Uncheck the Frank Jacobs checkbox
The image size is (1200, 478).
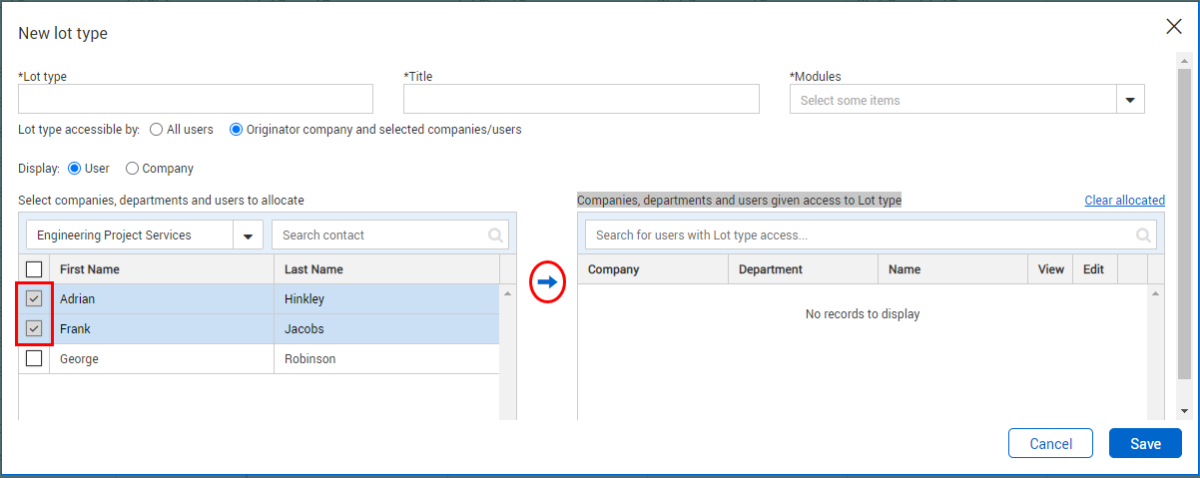(x=34, y=328)
